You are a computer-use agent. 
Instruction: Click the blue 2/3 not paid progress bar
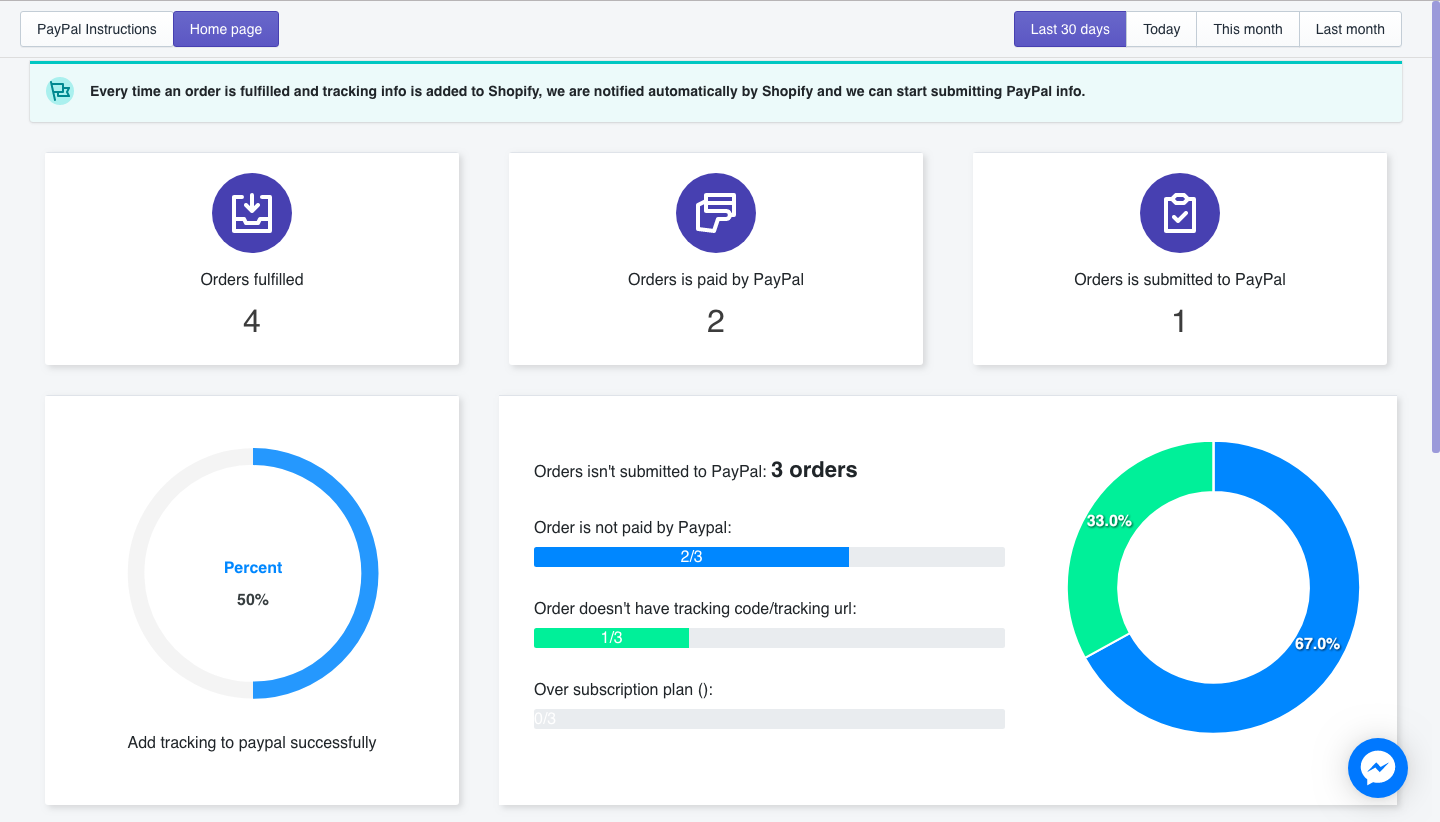(691, 557)
